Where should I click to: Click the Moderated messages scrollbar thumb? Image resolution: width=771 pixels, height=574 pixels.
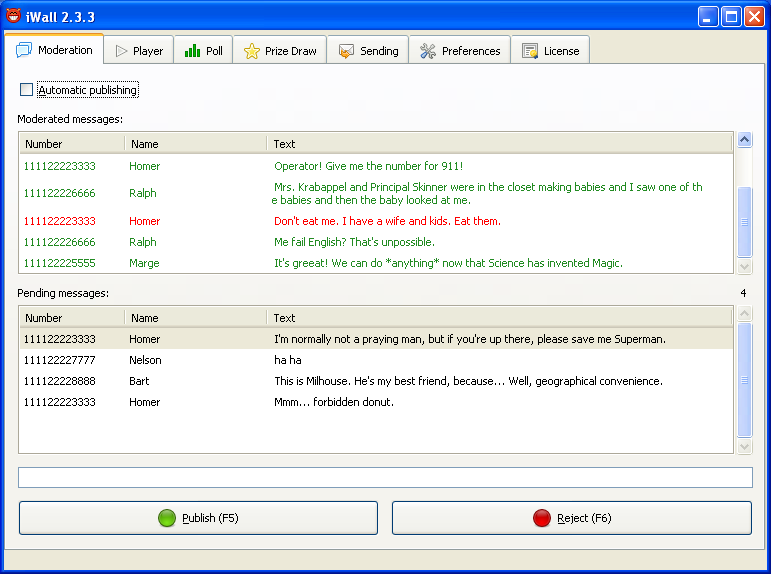coord(744,222)
